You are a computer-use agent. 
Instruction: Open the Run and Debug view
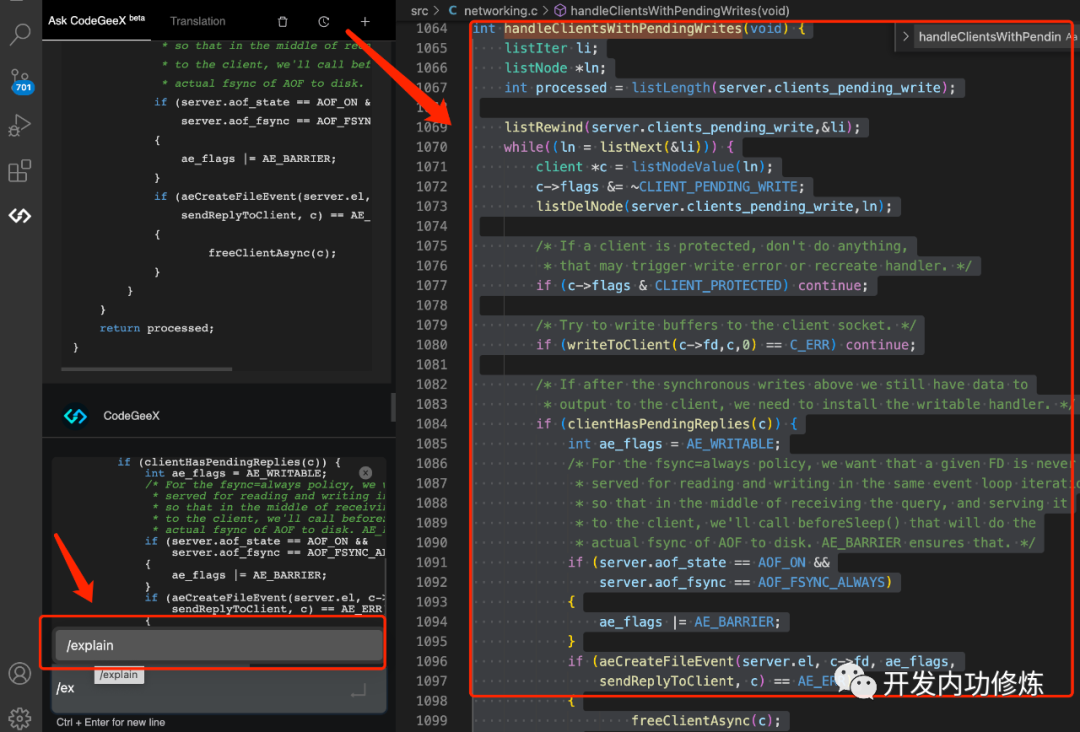(19, 125)
